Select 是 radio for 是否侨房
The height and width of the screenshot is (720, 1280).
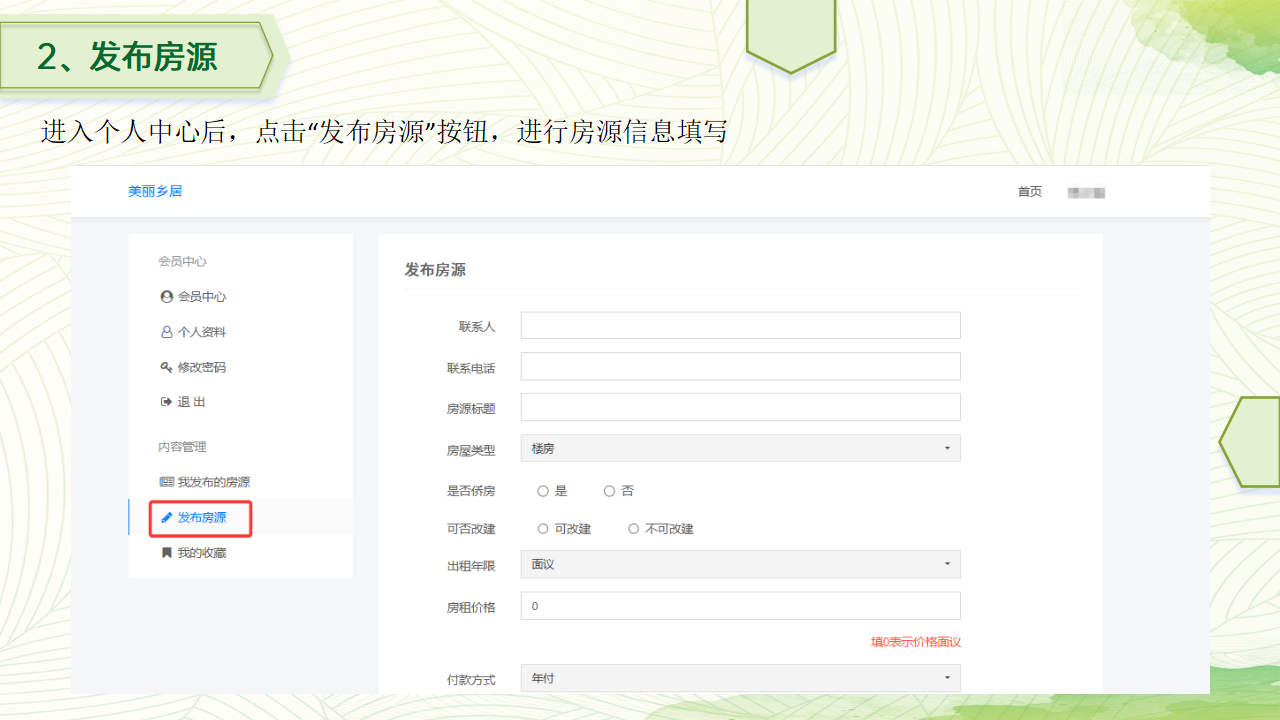click(x=543, y=491)
